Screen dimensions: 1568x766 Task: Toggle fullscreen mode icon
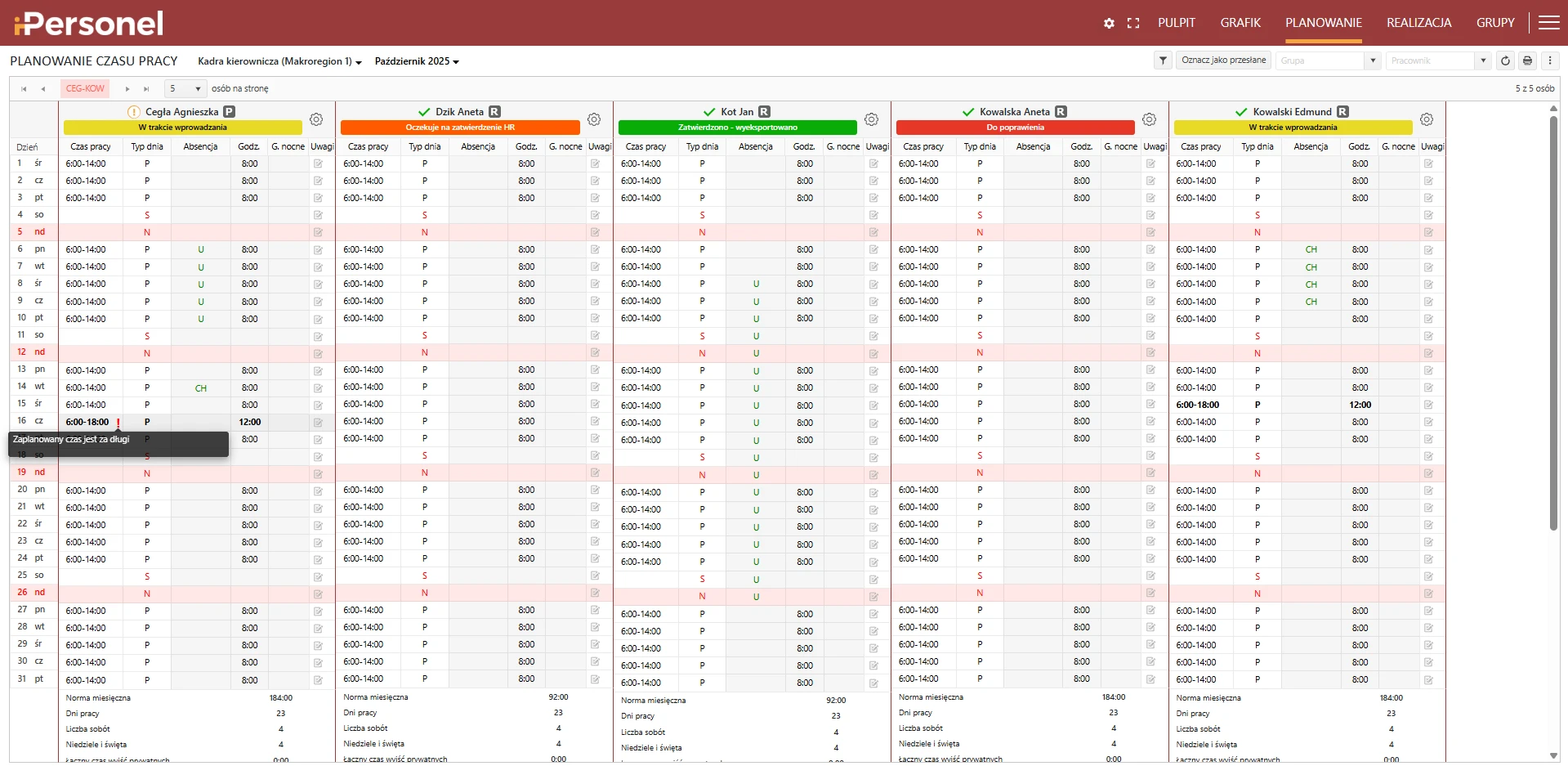1132,23
